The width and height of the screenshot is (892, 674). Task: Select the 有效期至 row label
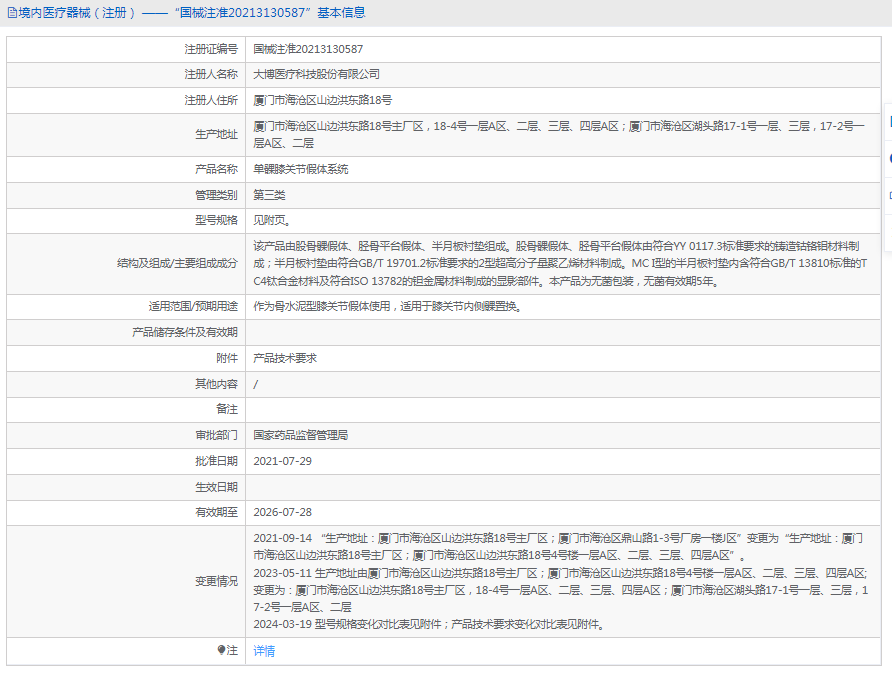pyautogui.click(x=216, y=512)
